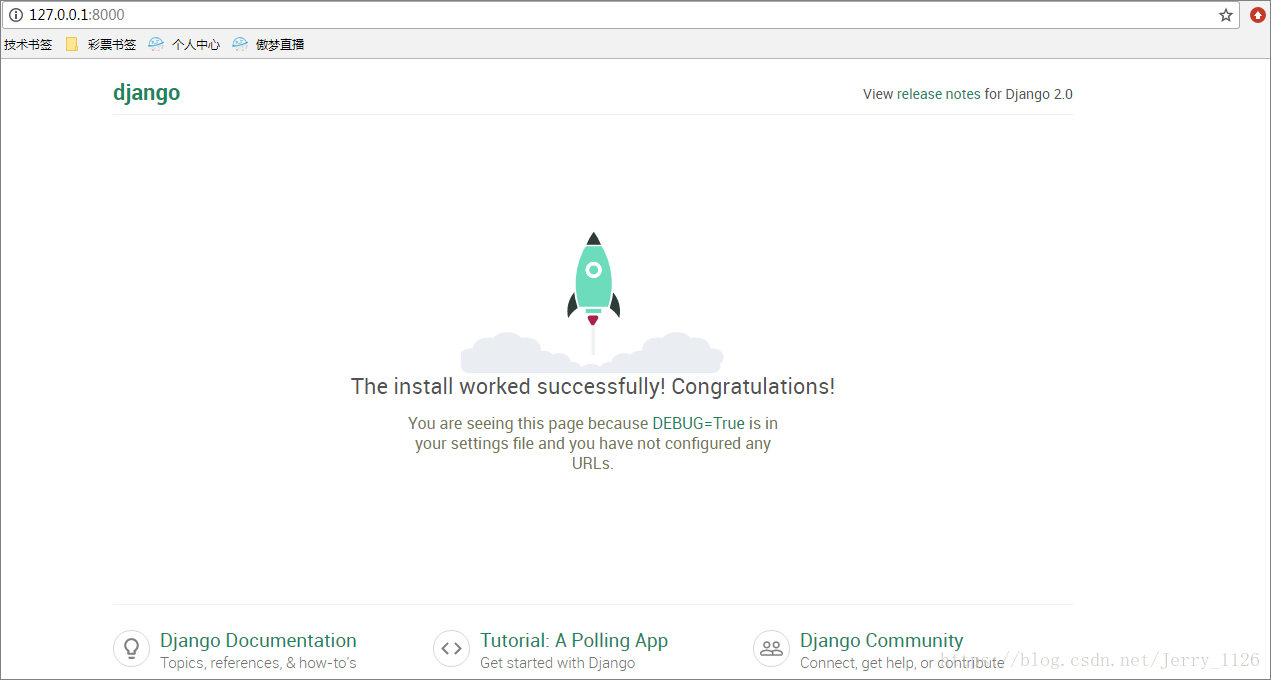The width and height of the screenshot is (1271, 680).
Task: Open the Django Community link
Action: click(882, 640)
